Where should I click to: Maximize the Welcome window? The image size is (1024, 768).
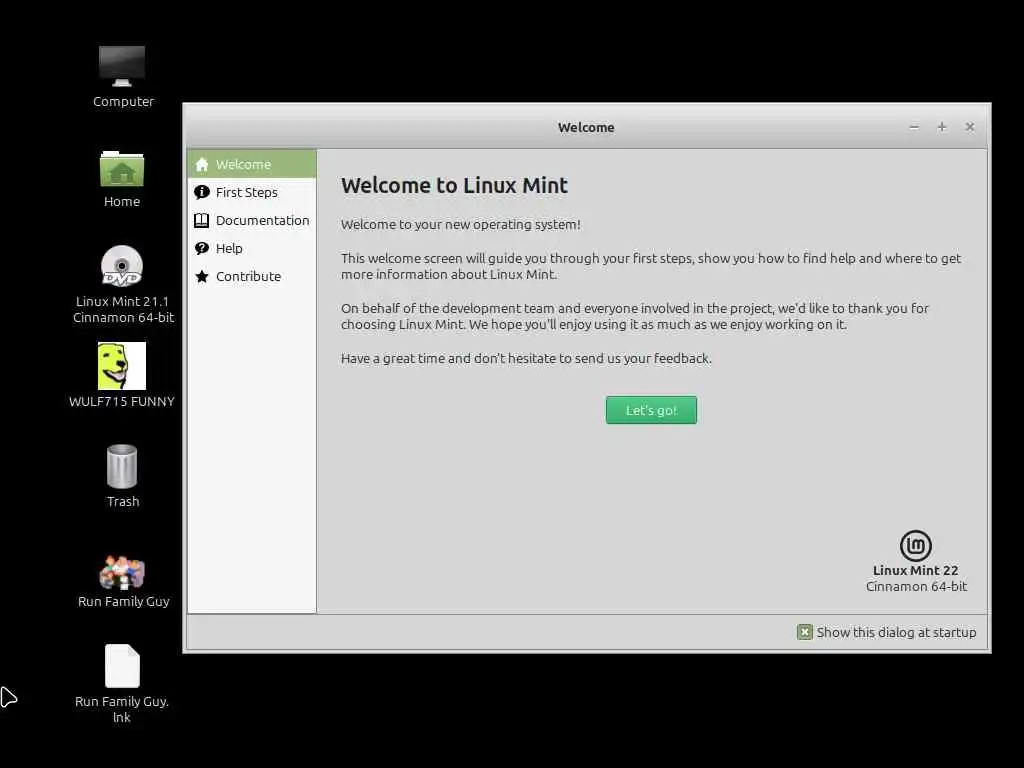942,127
